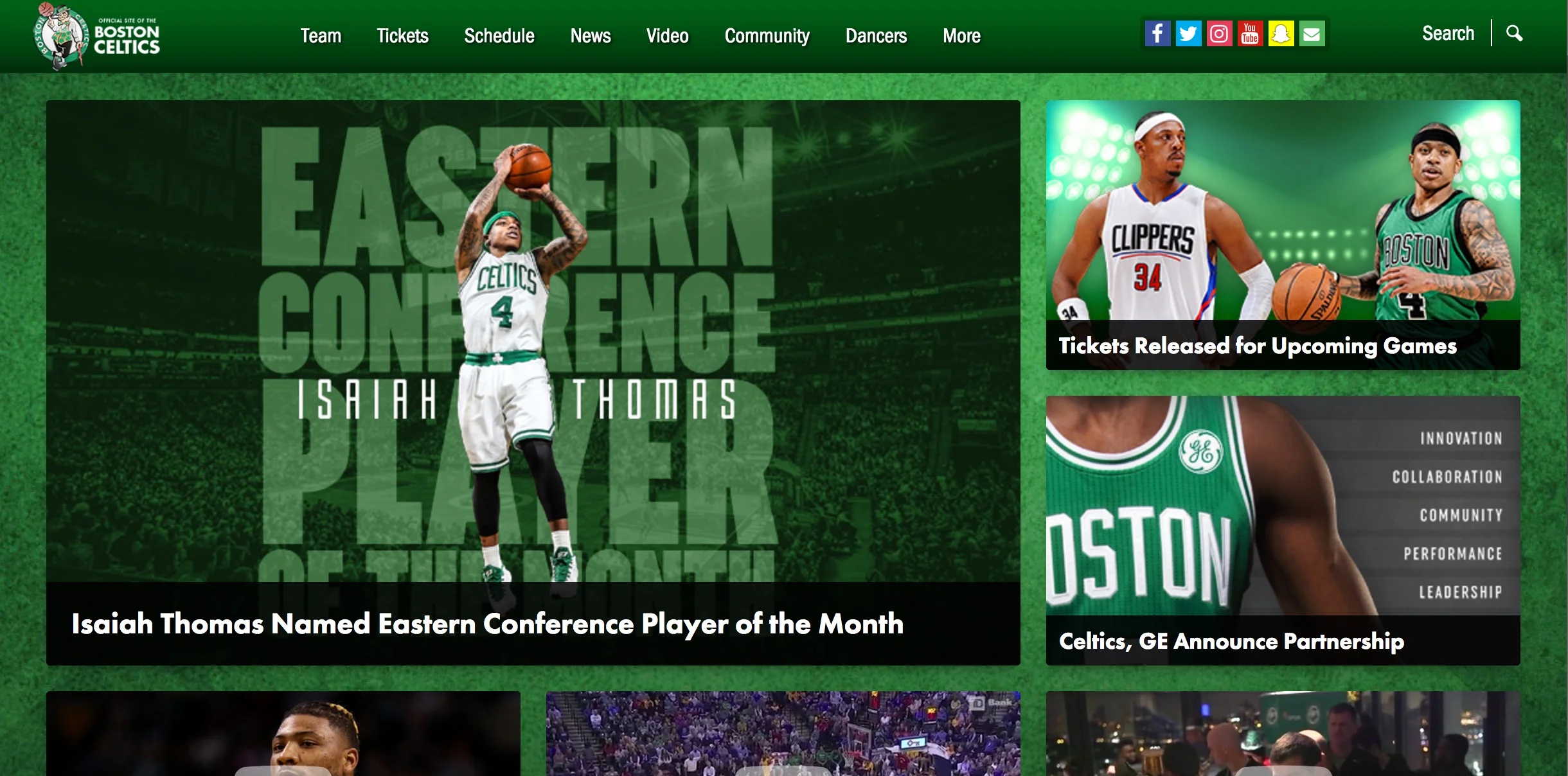Go to the News section
1568x776 pixels.
pos(591,36)
